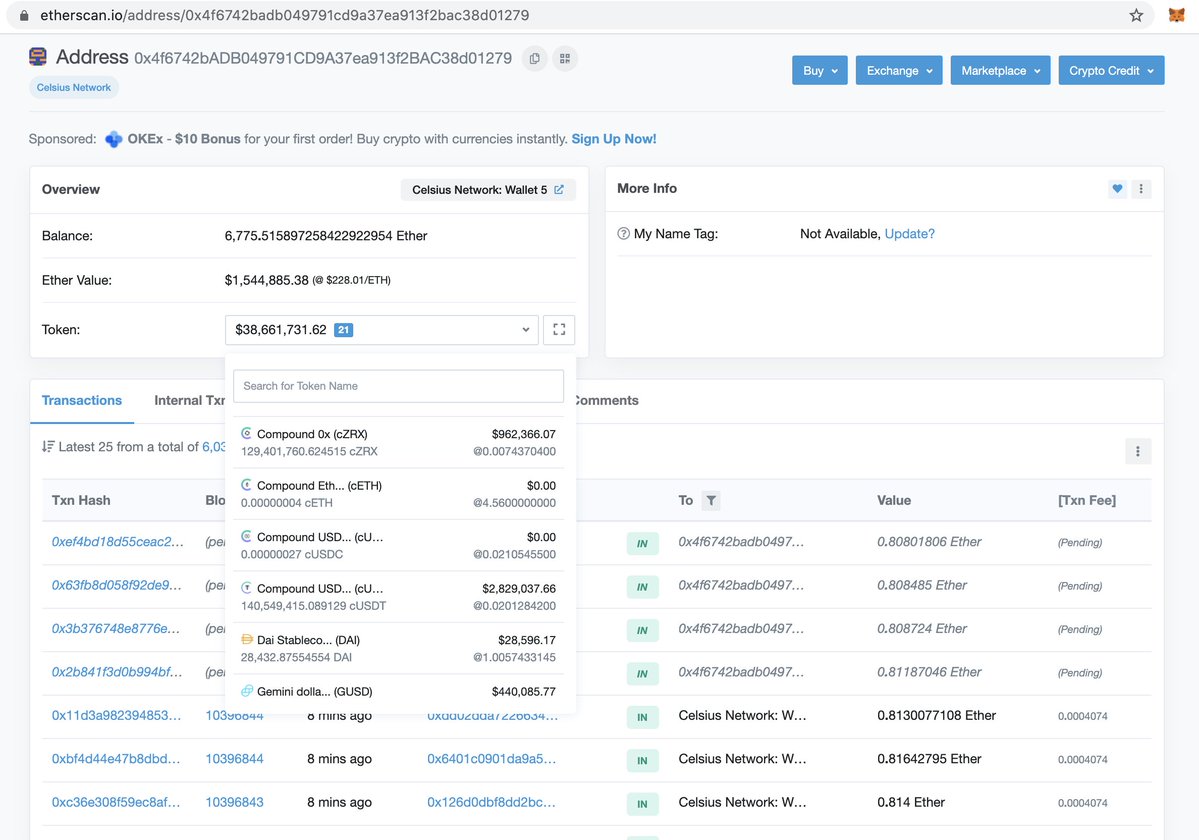Image resolution: width=1199 pixels, height=840 pixels.
Task: Click the total transactions count link
Action: click(x=214, y=447)
